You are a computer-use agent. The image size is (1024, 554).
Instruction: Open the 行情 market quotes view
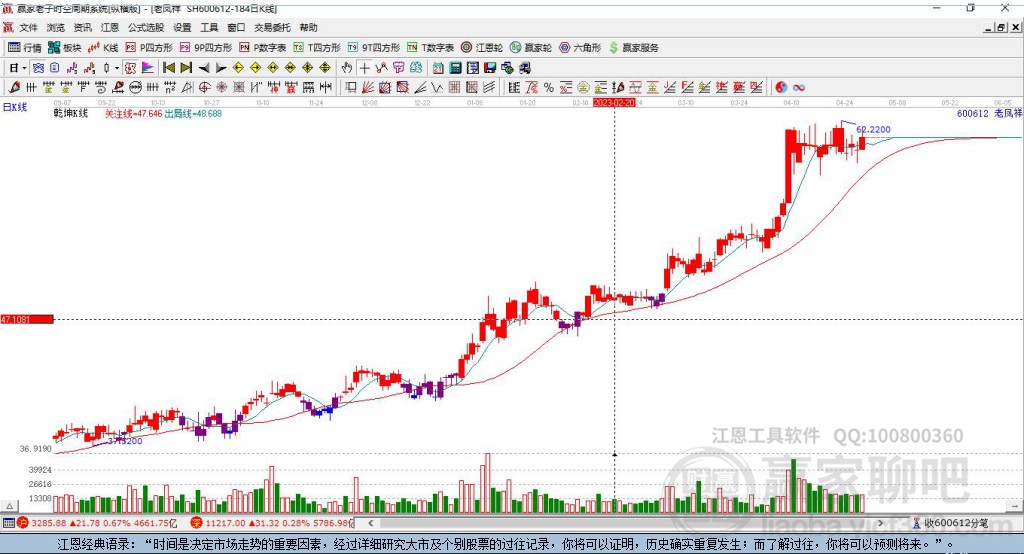click(24, 48)
